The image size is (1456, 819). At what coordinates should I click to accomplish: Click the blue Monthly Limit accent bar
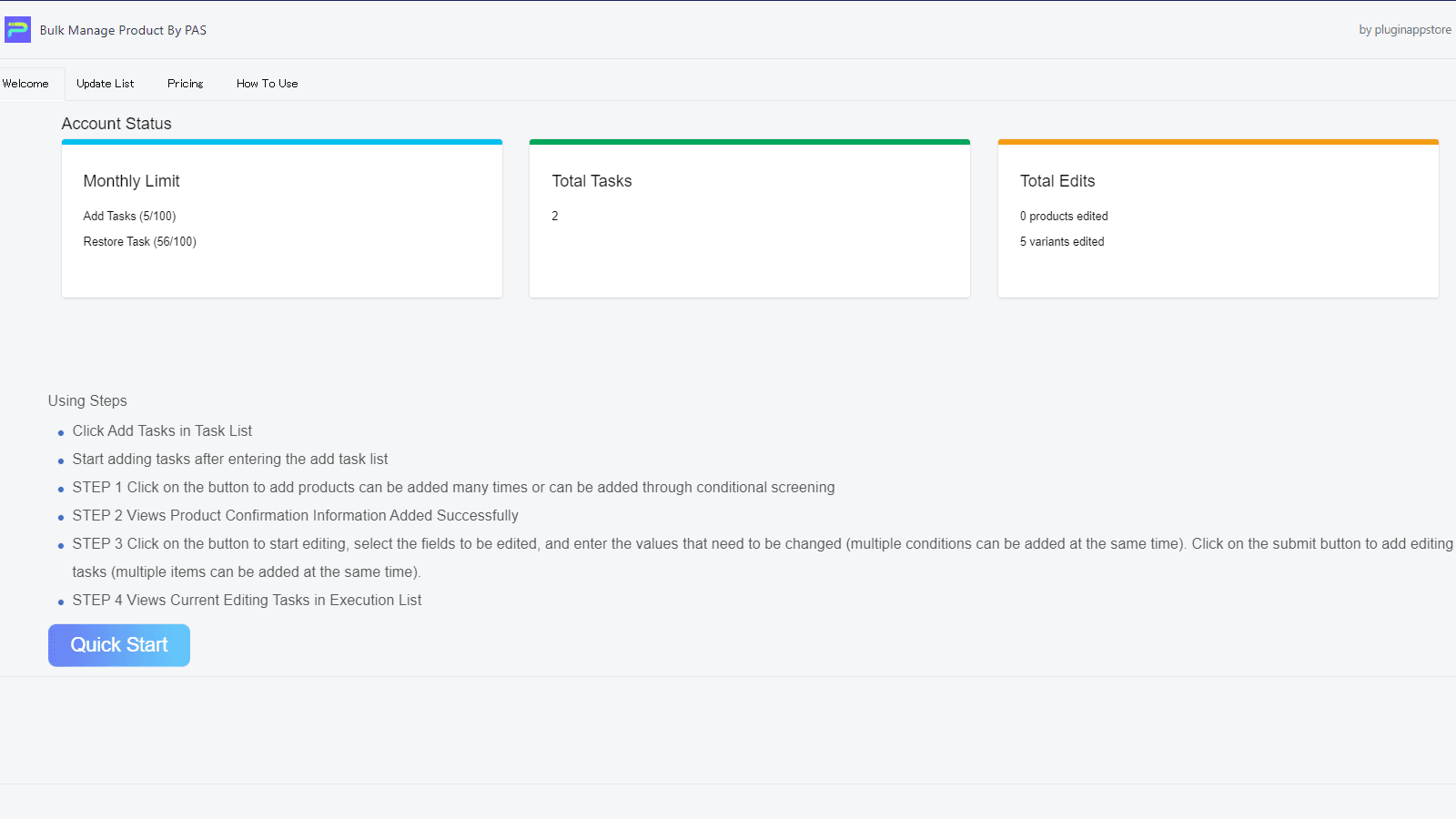281,142
